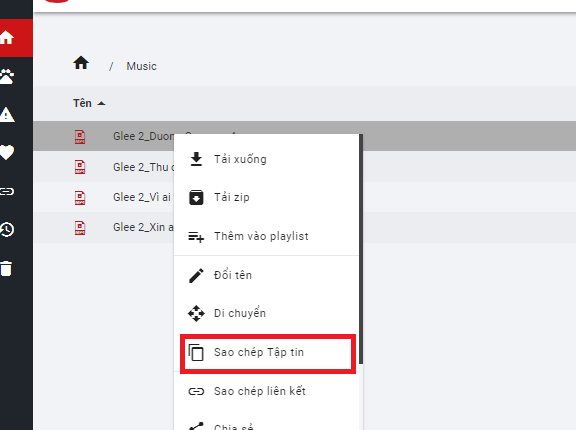Open the warning triangle sidebar icon
This screenshot has height=430, width=576.
(7, 115)
